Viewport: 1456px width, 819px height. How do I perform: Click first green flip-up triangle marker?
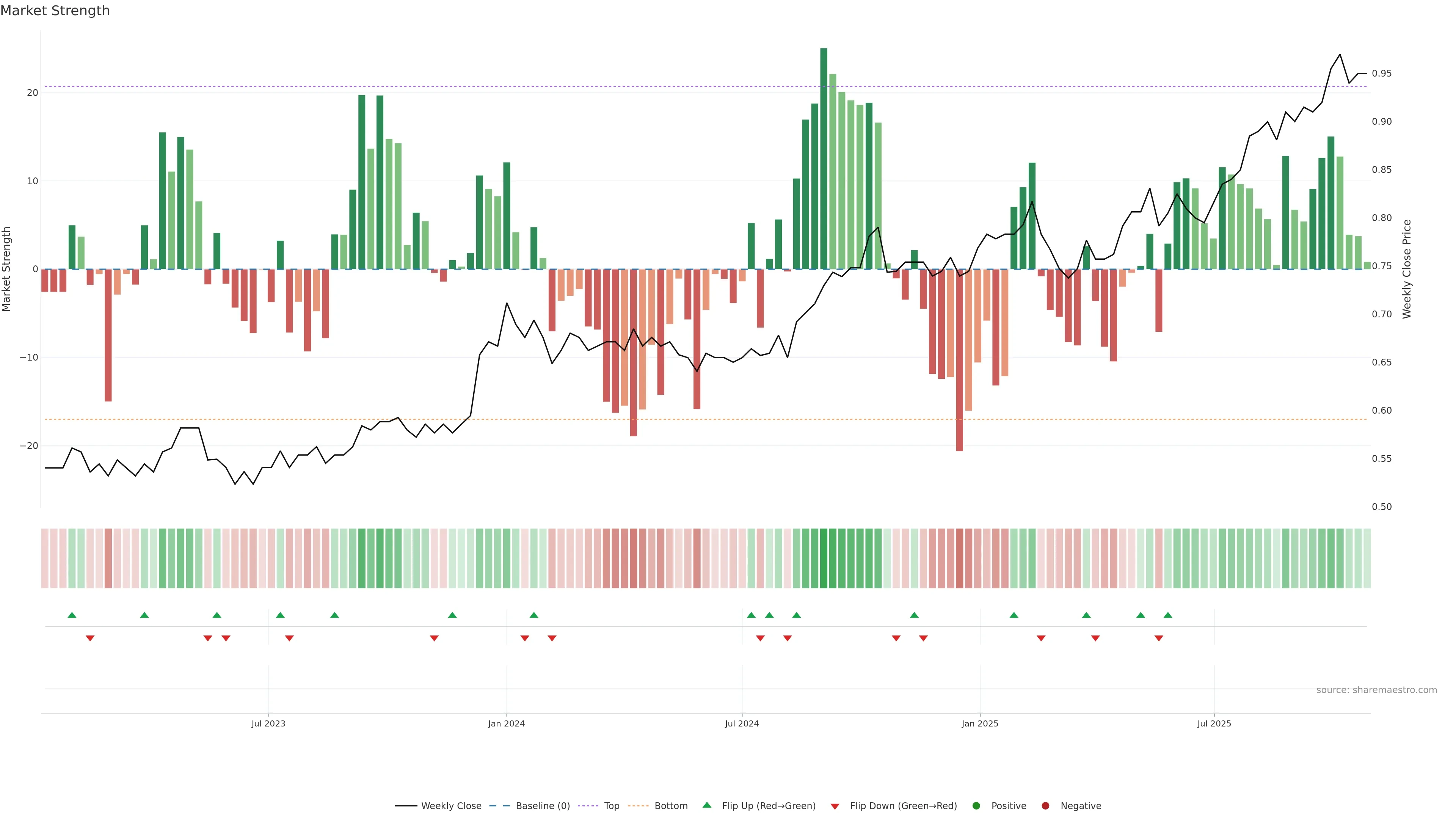(72, 615)
